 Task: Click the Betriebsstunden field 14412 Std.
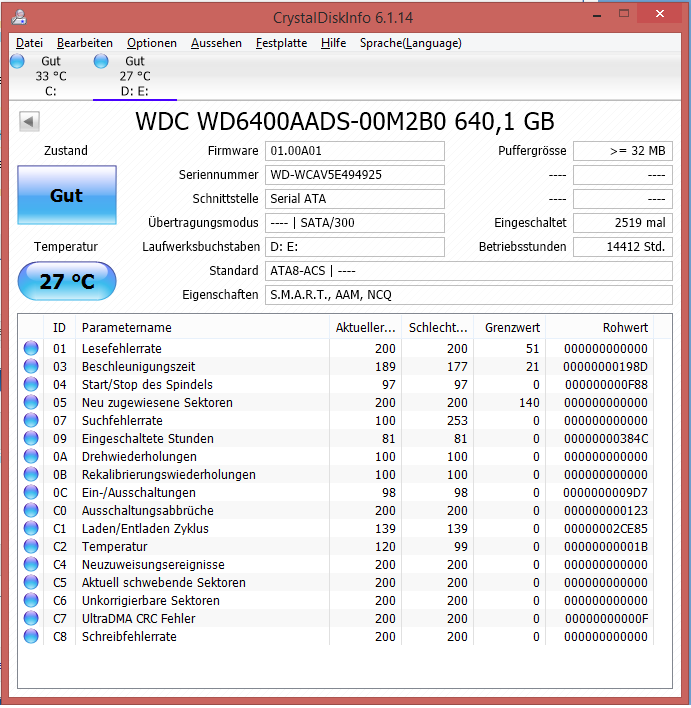623,247
